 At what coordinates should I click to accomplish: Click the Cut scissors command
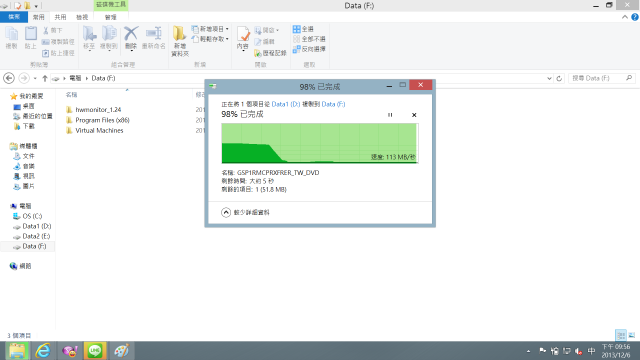pyautogui.click(x=53, y=31)
